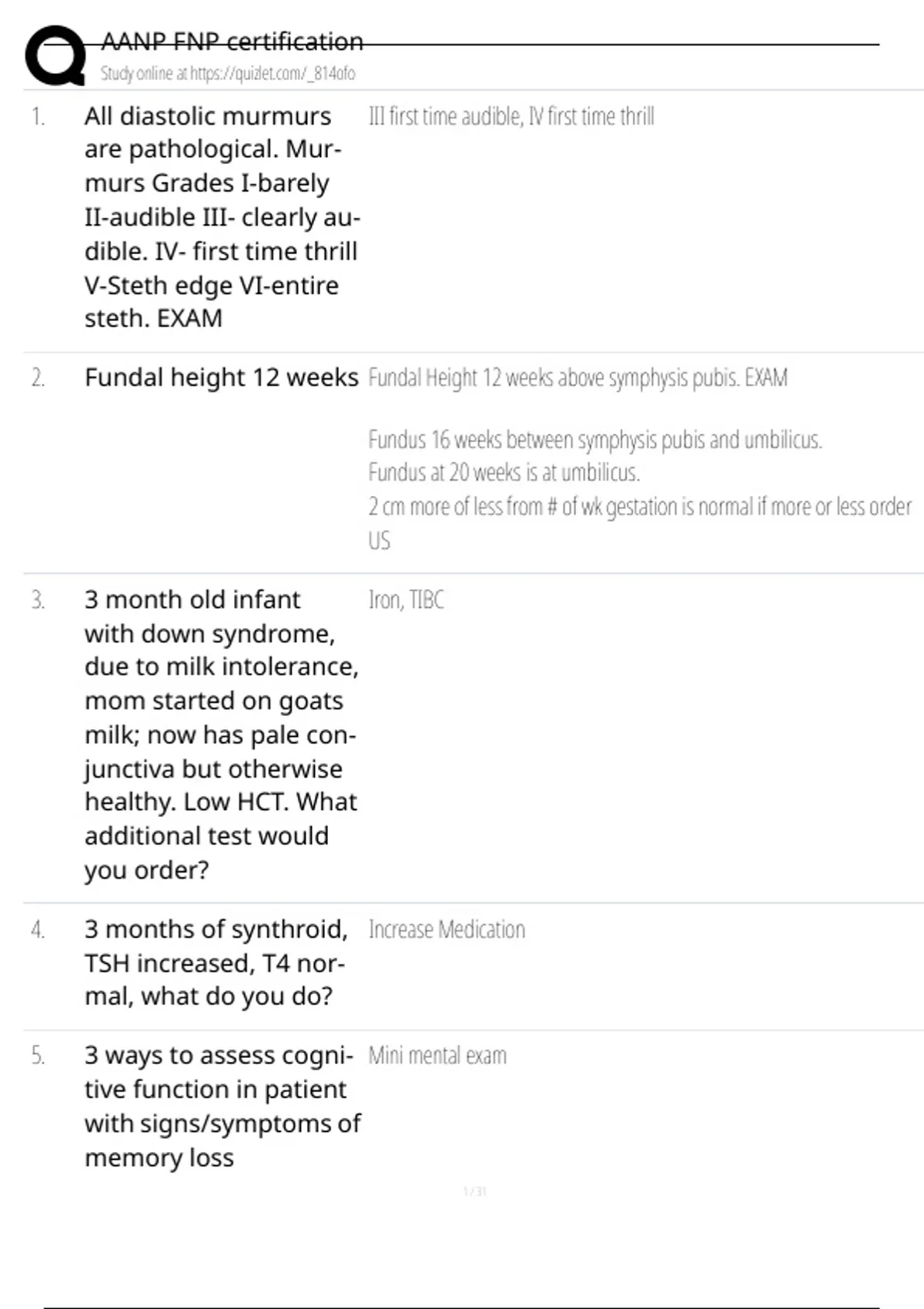Click the 'Iron, TIBC' answer

406,600
